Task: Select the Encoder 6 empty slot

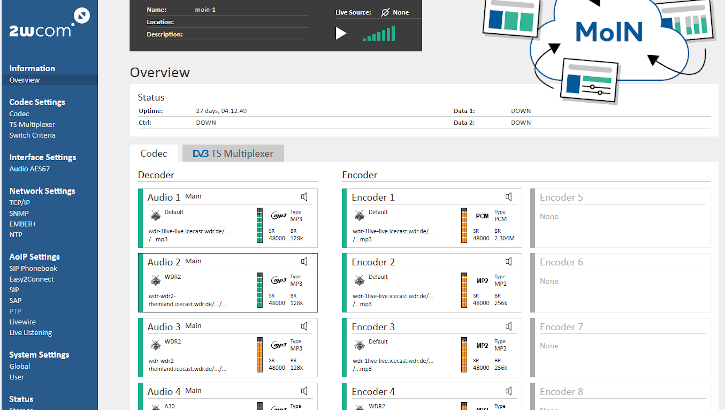Action: tap(620, 282)
